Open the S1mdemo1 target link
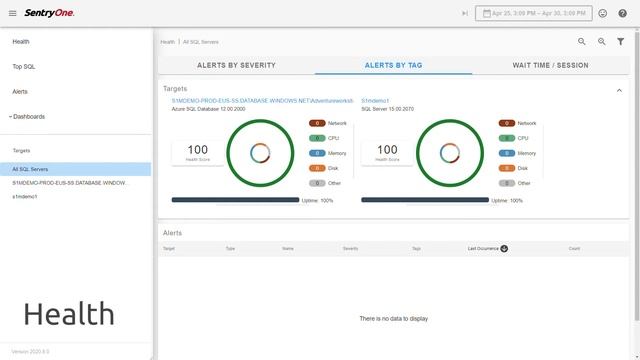The height and width of the screenshot is (360, 640). (x=375, y=100)
